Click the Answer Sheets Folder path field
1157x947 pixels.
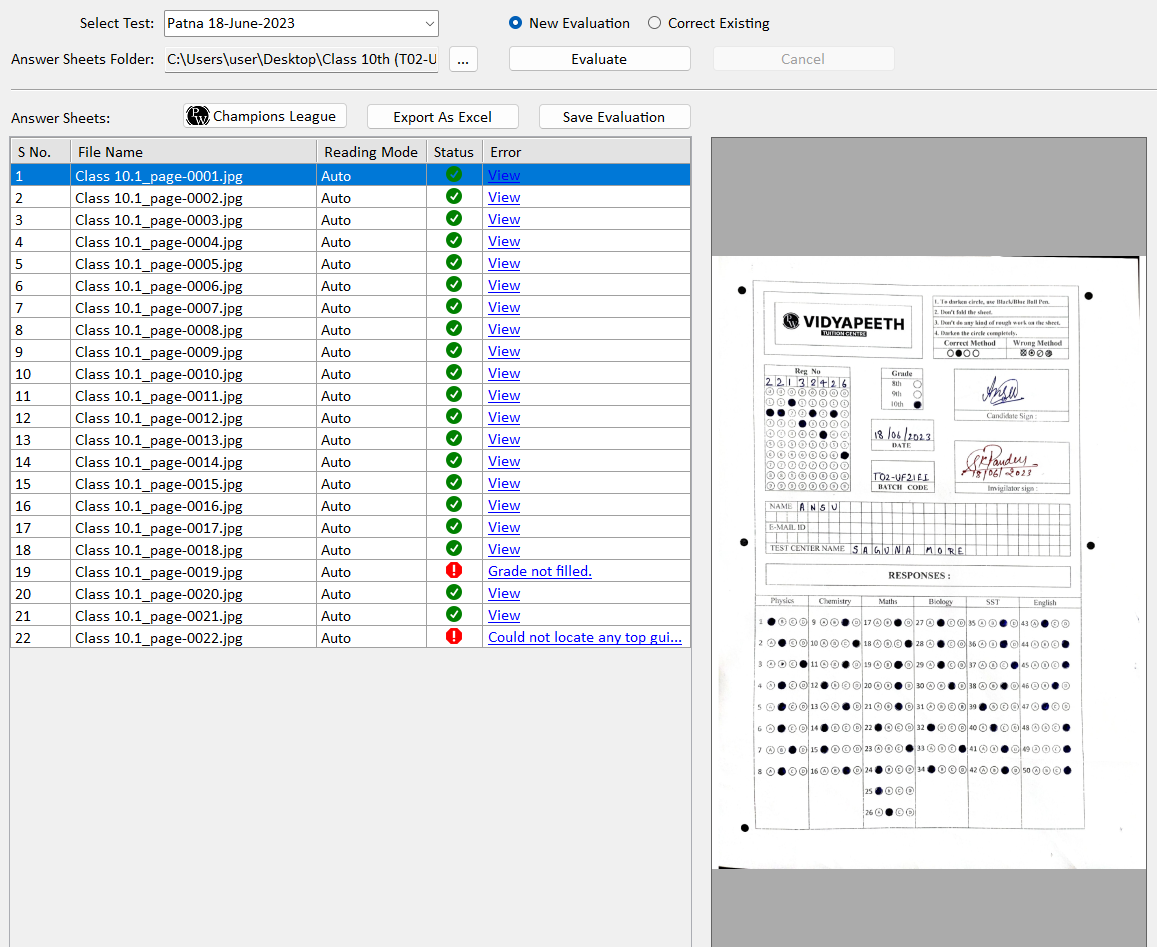[301, 59]
